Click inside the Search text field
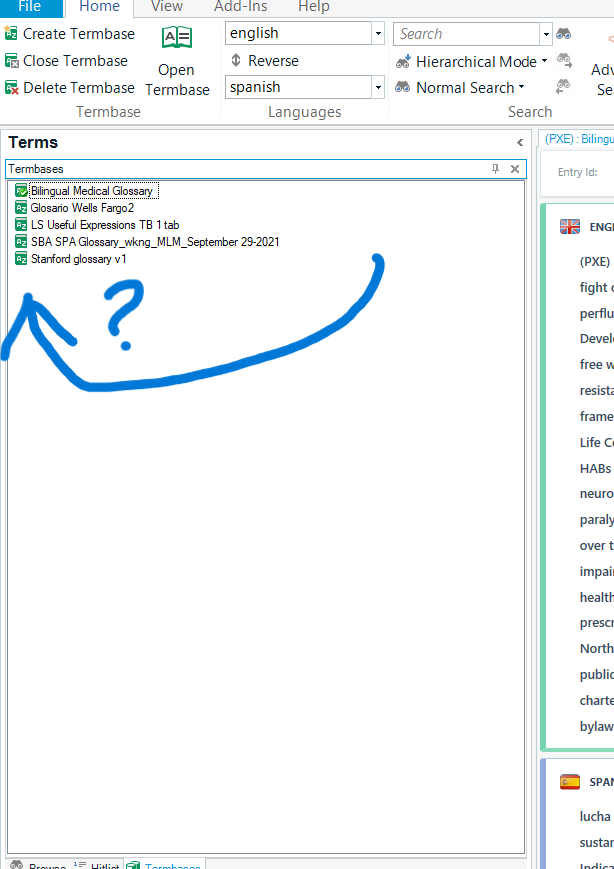Image resolution: width=614 pixels, height=869 pixels. [466, 34]
